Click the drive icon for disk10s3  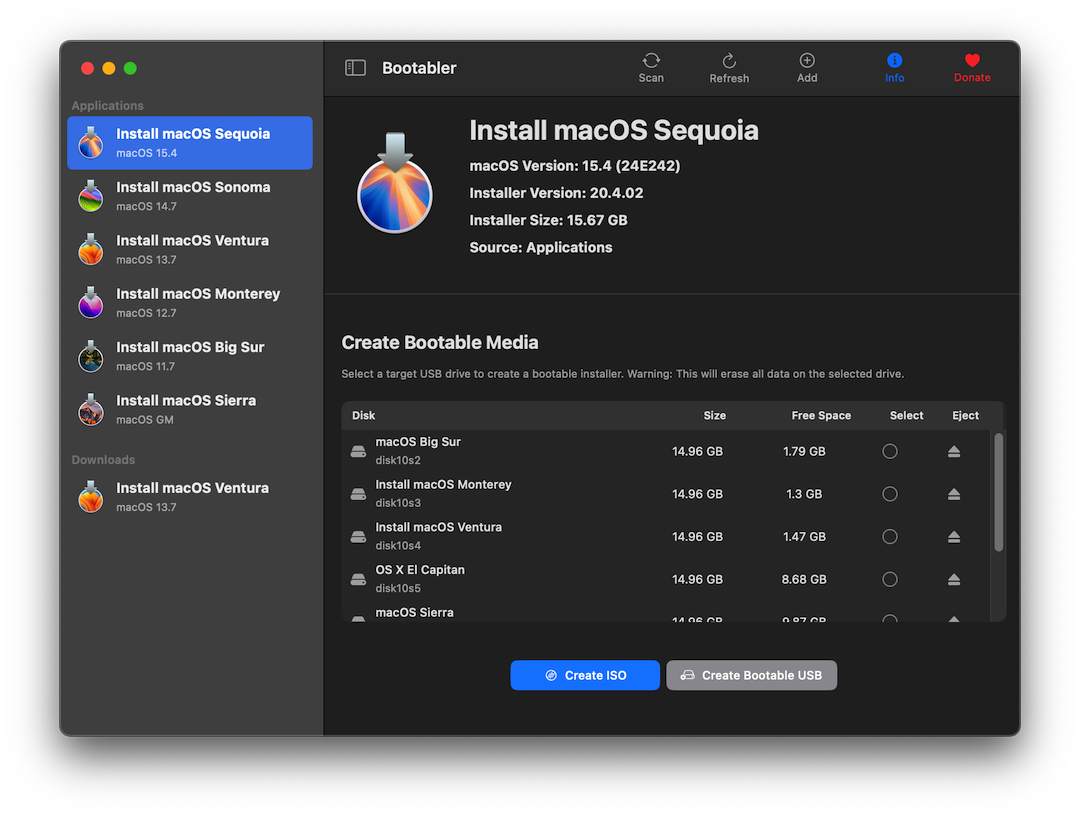(358, 494)
